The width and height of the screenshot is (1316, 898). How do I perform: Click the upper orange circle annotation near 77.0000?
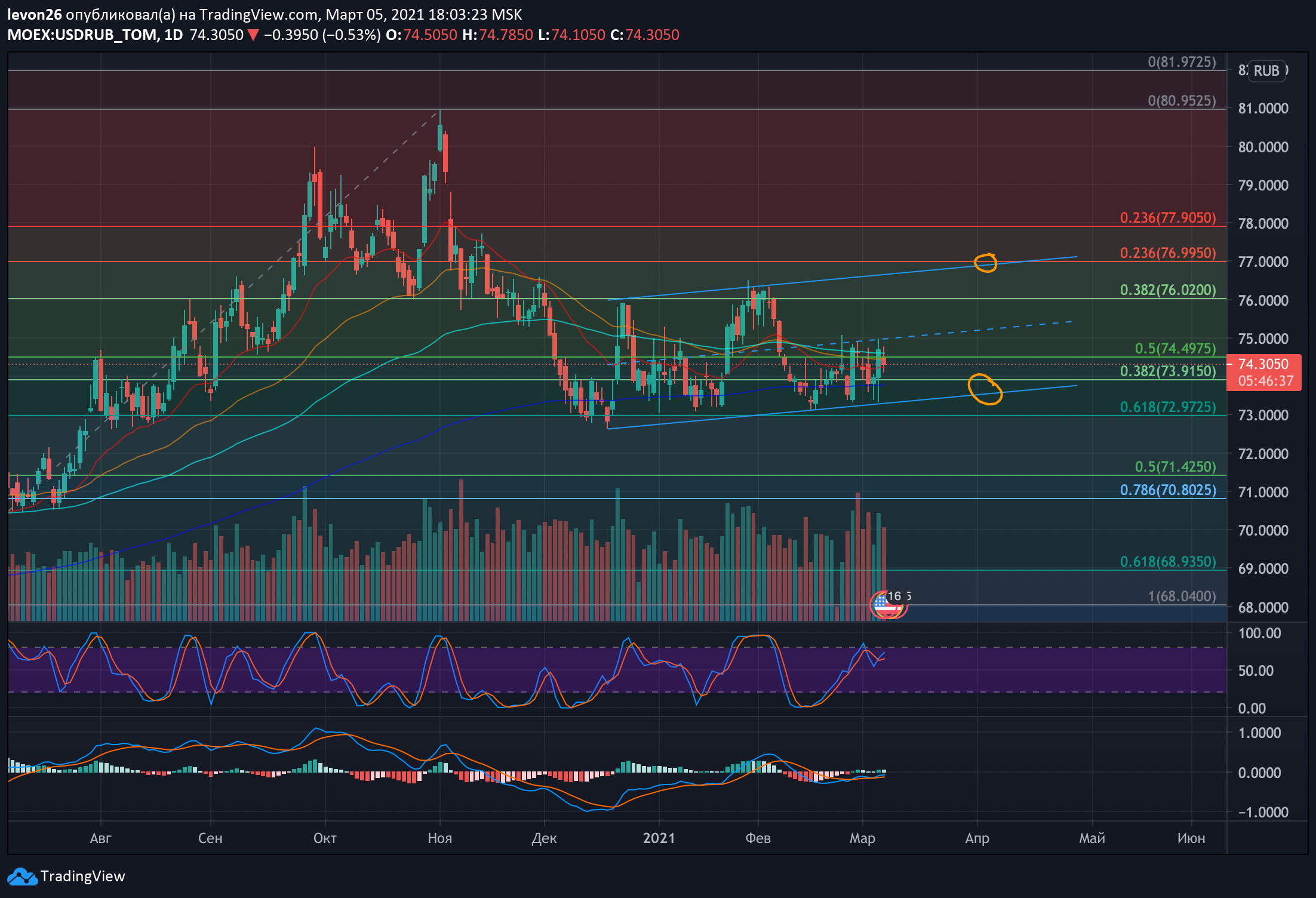(985, 262)
